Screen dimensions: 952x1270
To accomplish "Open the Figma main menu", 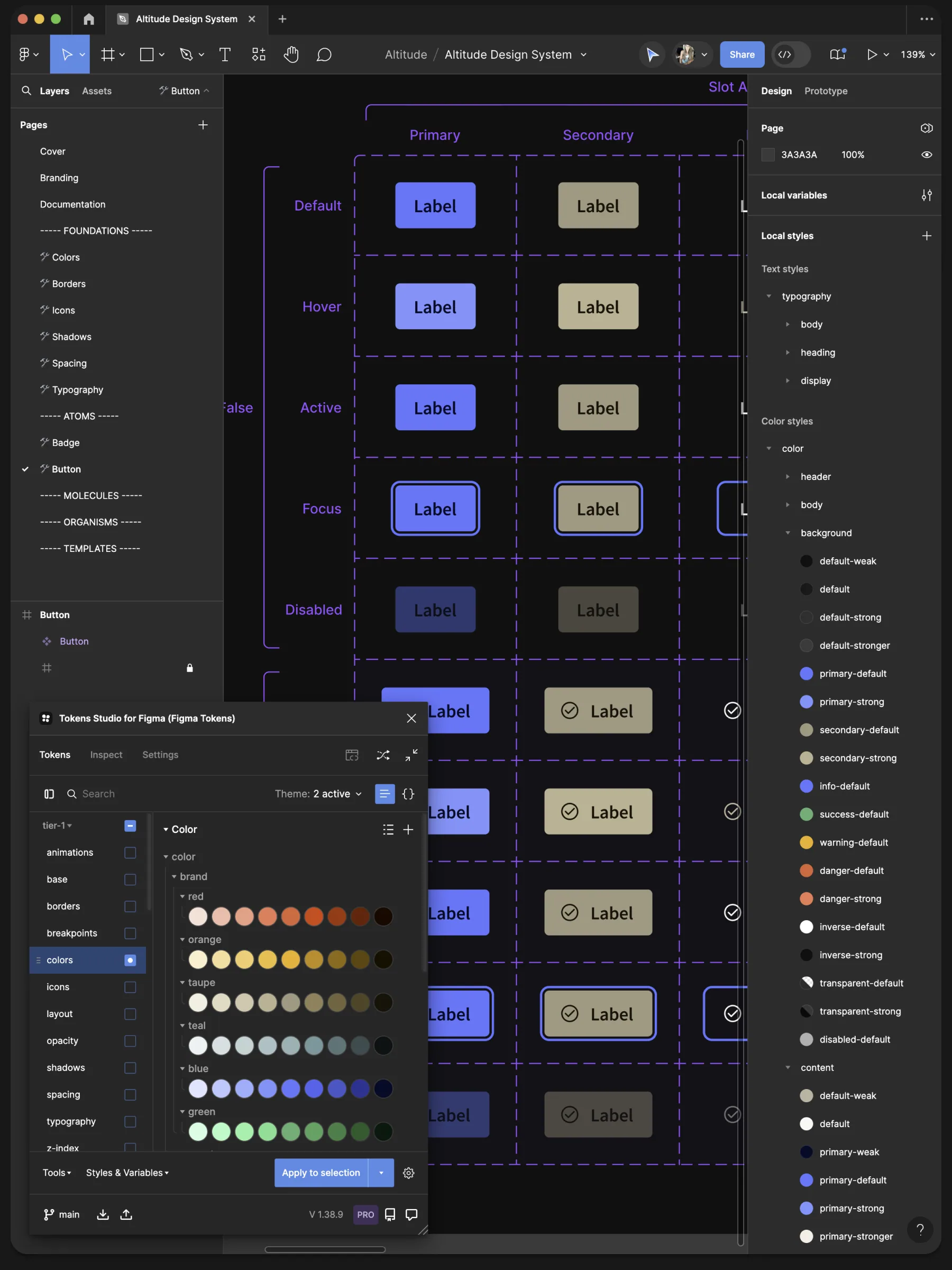I will 28,55.
